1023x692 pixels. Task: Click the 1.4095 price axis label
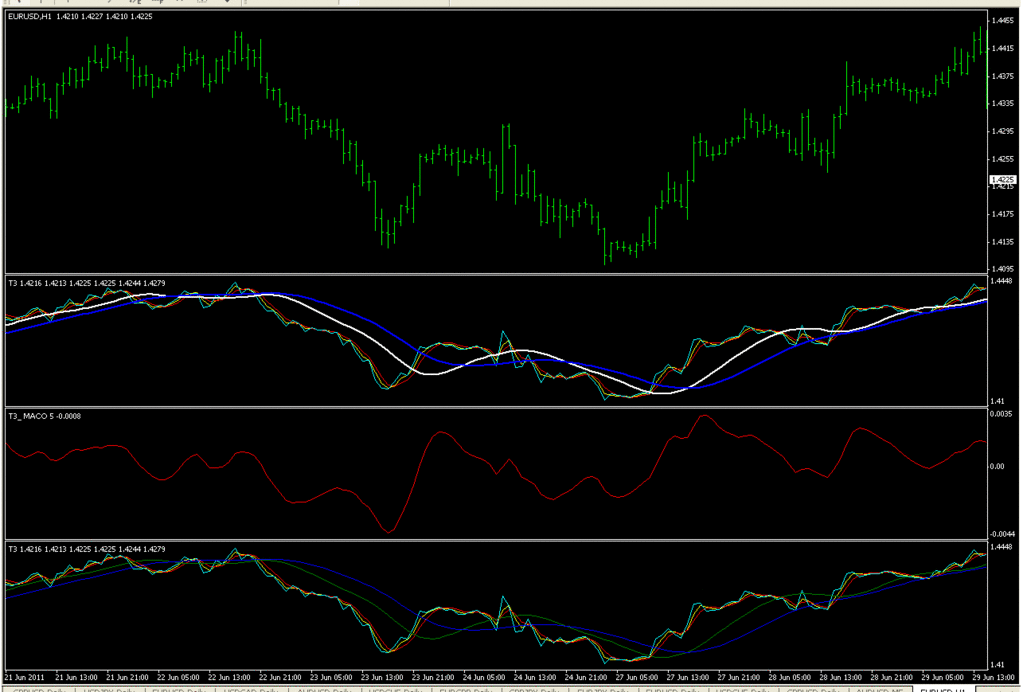pyautogui.click(x=1003, y=269)
